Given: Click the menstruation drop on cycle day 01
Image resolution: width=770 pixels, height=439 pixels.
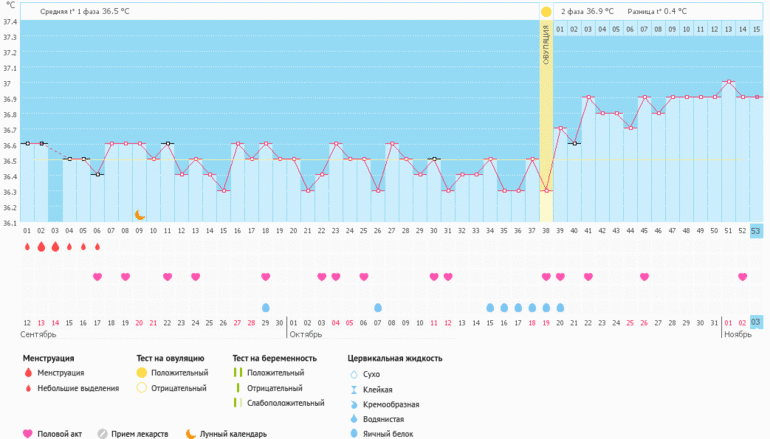Looking at the screenshot, I should coord(27,247).
